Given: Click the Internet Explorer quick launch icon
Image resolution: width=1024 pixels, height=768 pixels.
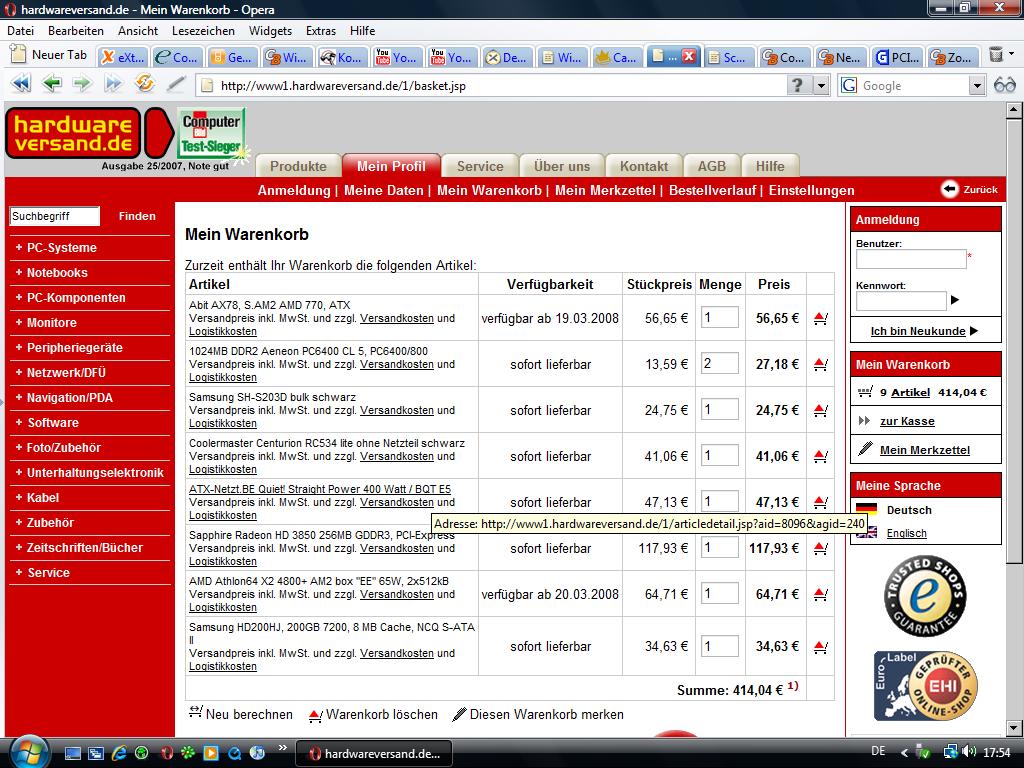Looking at the screenshot, I should pyautogui.click(x=119, y=753).
